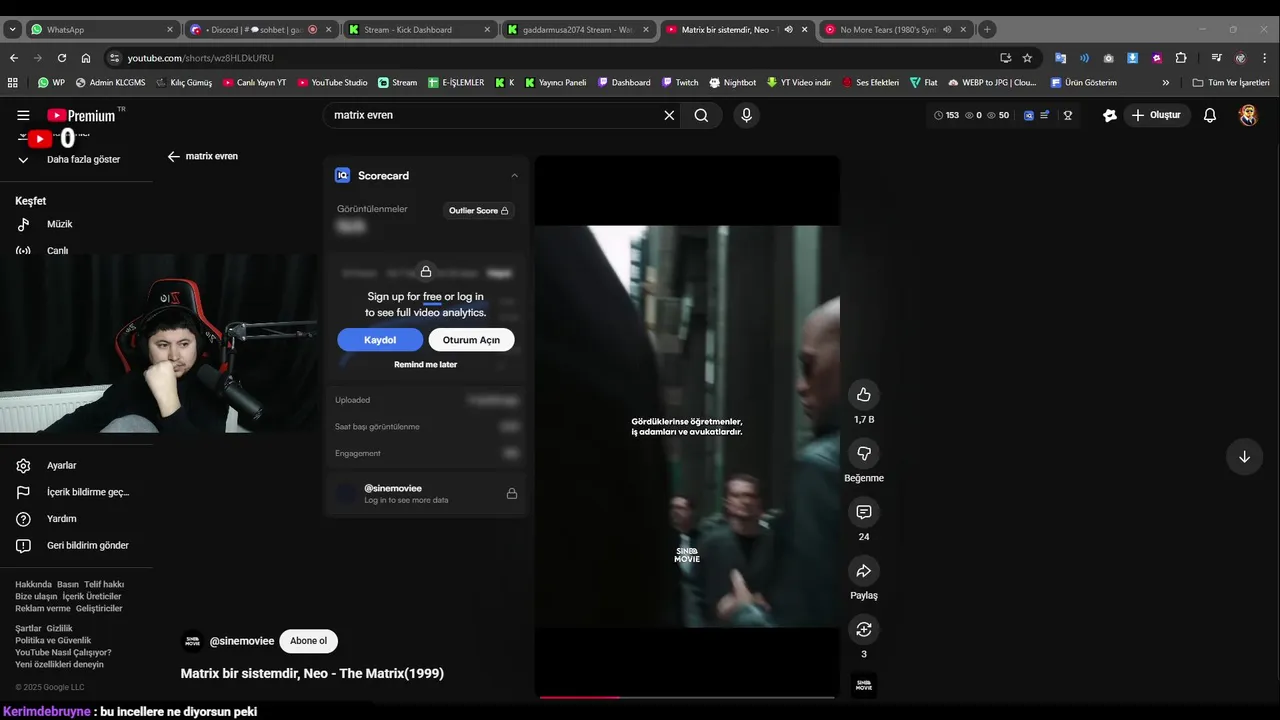Open the Chrome extensions puzzle icon
Screen dimensions: 1280x720
(1181, 58)
